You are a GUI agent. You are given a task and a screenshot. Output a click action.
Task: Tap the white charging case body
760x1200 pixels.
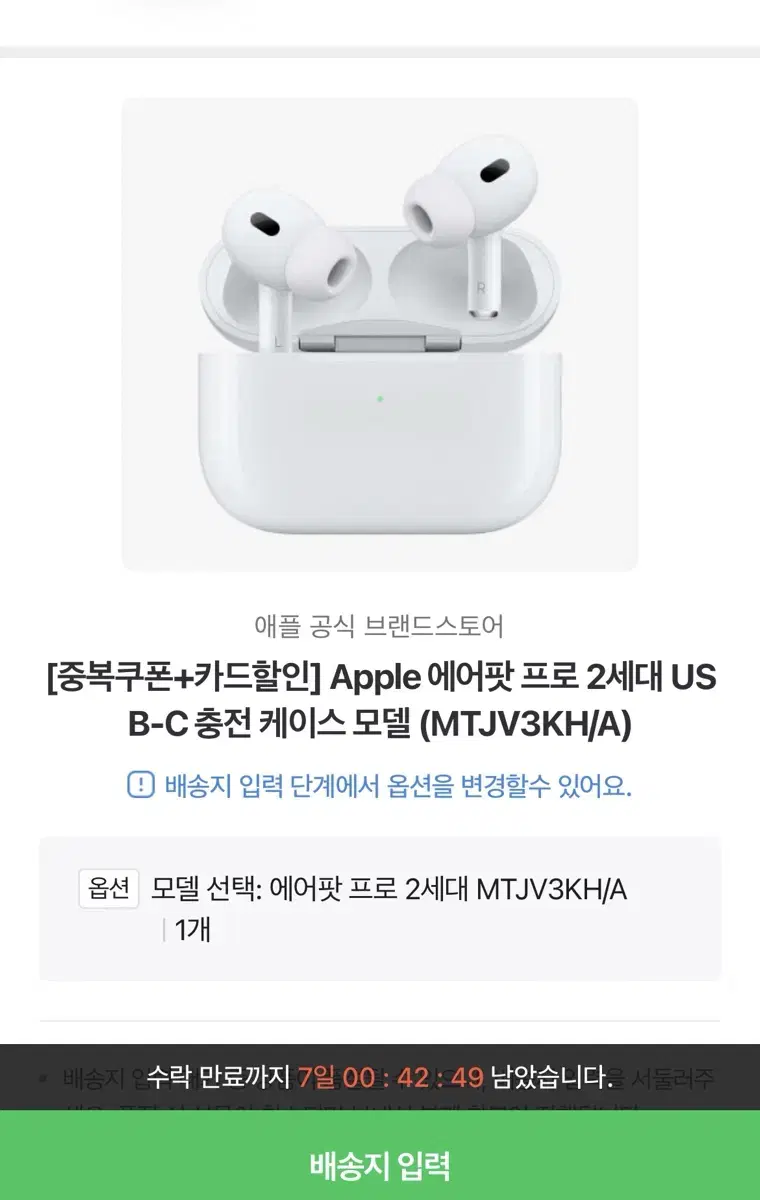[380, 440]
